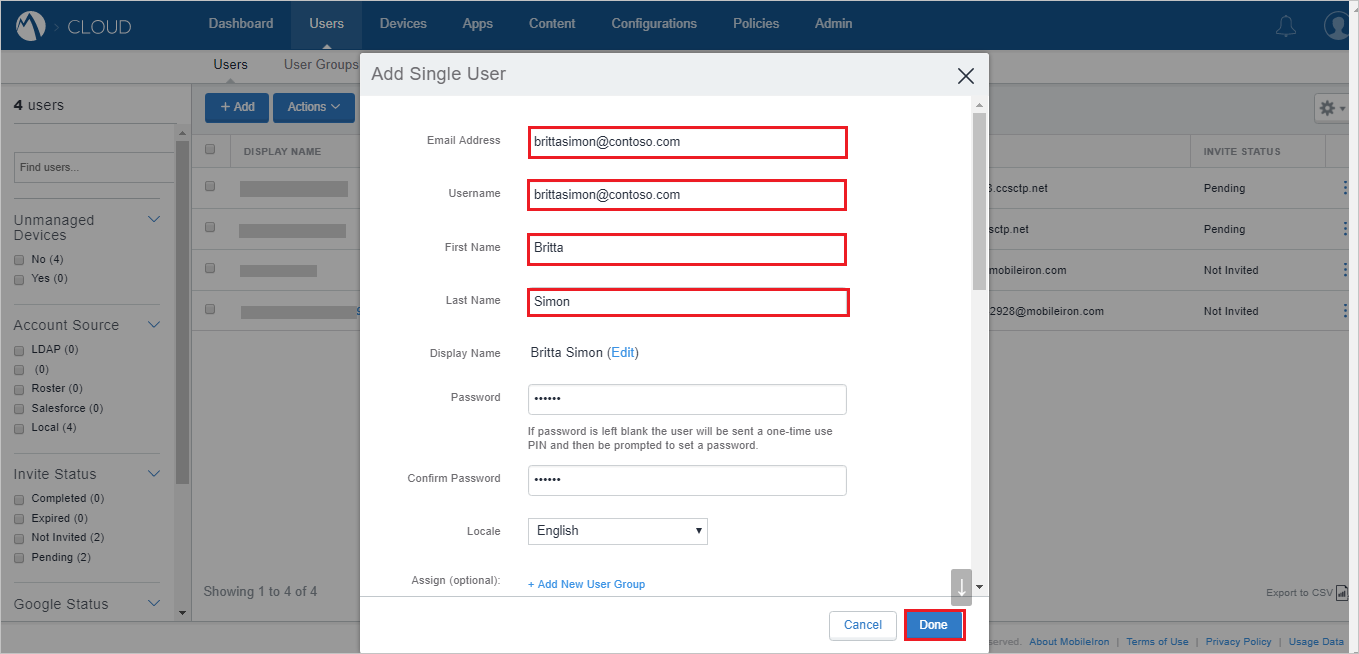Open the Usage Data link
Screen dimensions: 1359x654
tap(1316, 642)
